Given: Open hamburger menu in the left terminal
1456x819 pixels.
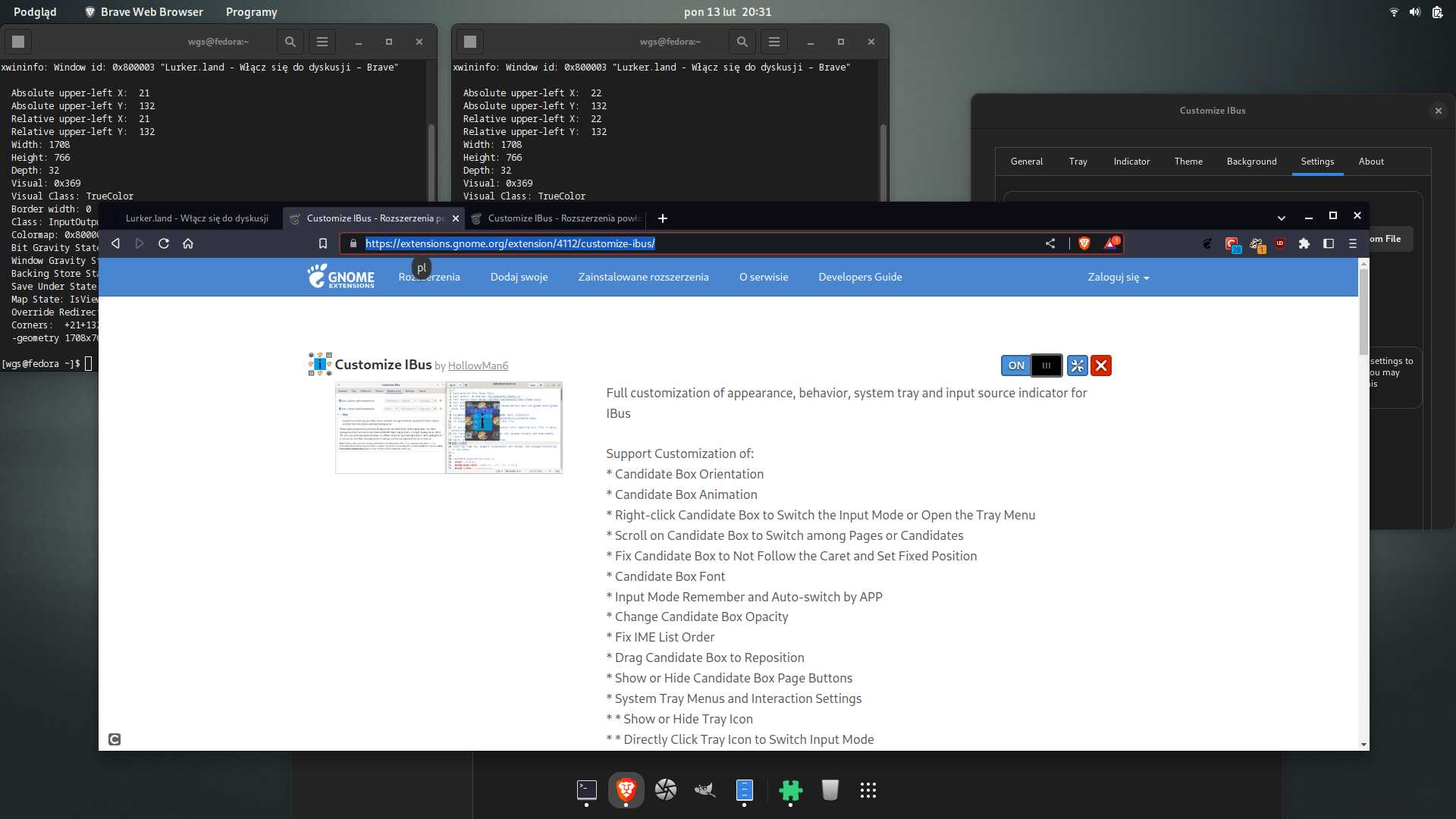Looking at the screenshot, I should coord(322,42).
